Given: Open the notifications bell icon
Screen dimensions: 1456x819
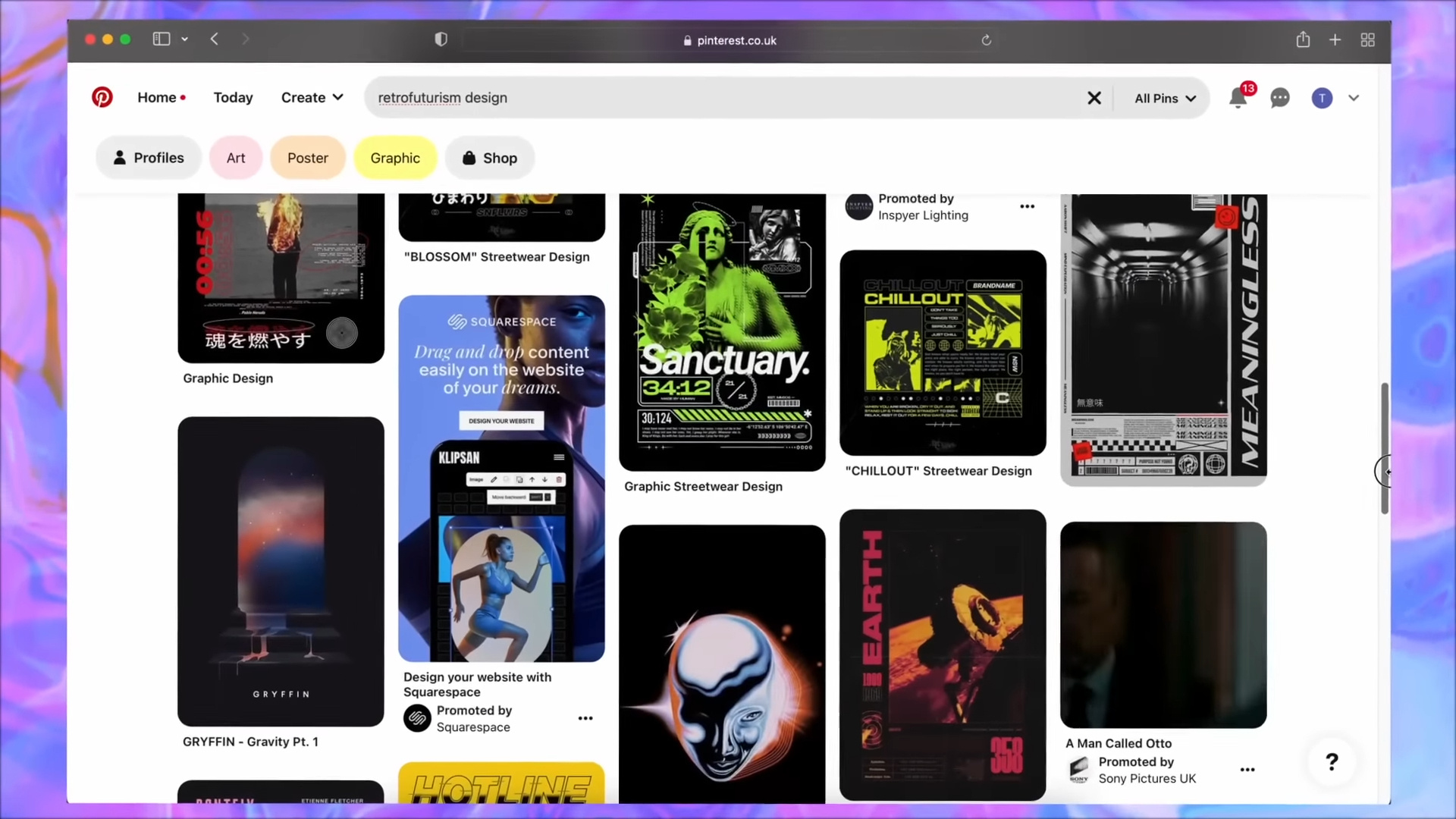Looking at the screenshot, I should [x=1238, y=98].
